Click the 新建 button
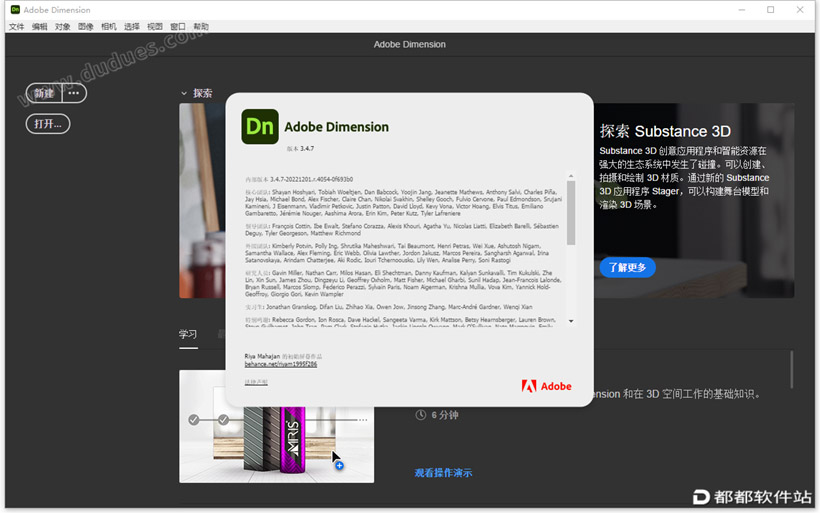Image resolution: width=820 pixels, height=513 pixels. (44, 93)
